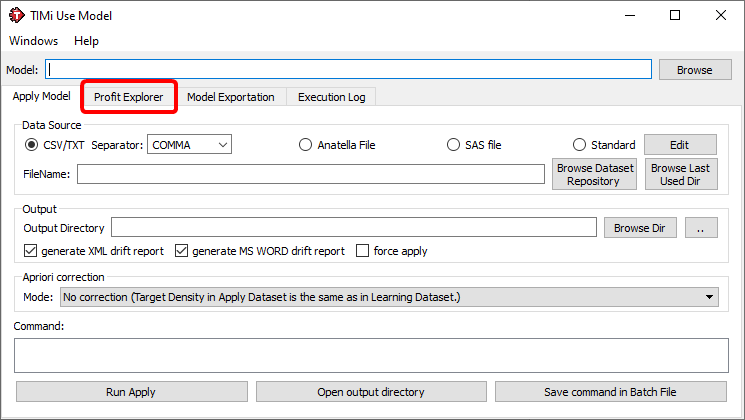Browse for a model file

tap(695, 70)
